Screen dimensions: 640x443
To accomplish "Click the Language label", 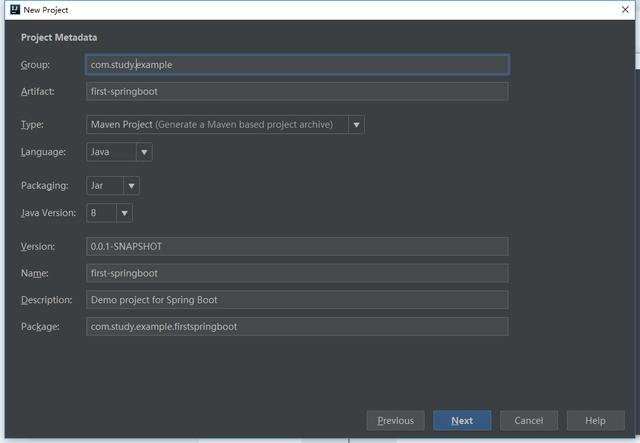I will coord(43,152).
